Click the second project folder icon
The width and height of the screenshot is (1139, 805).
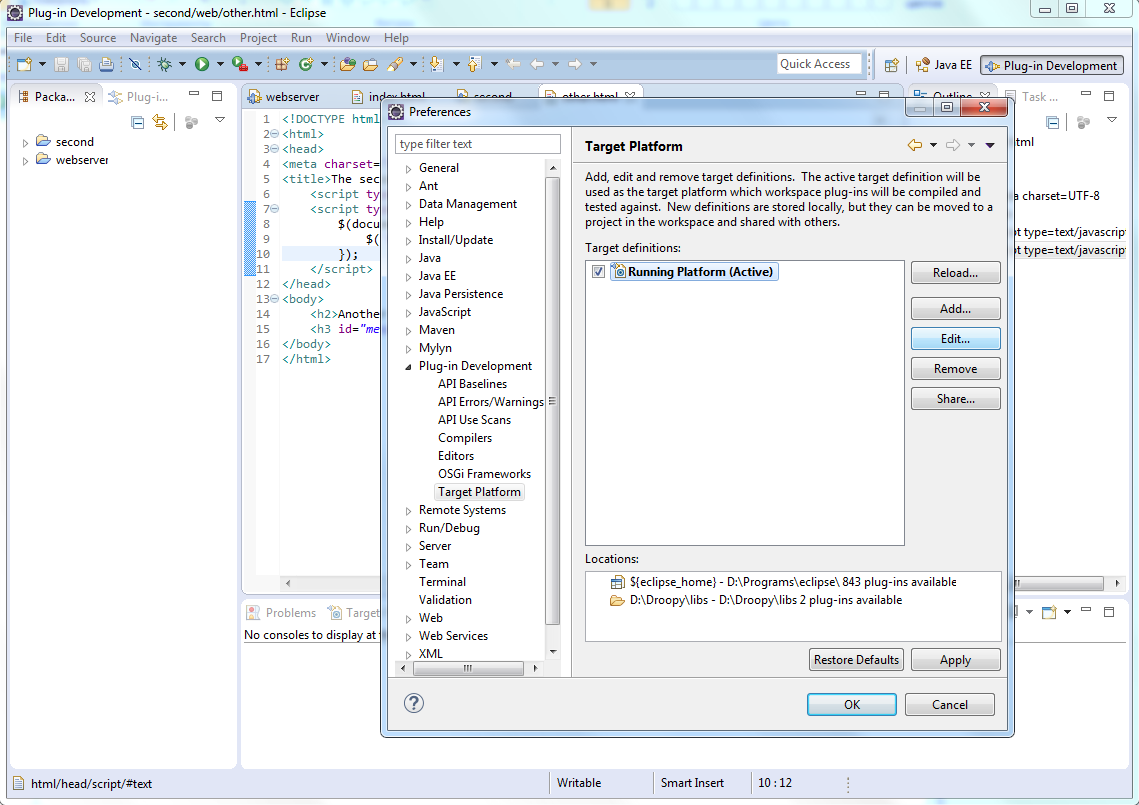click(x=44, y=141)
